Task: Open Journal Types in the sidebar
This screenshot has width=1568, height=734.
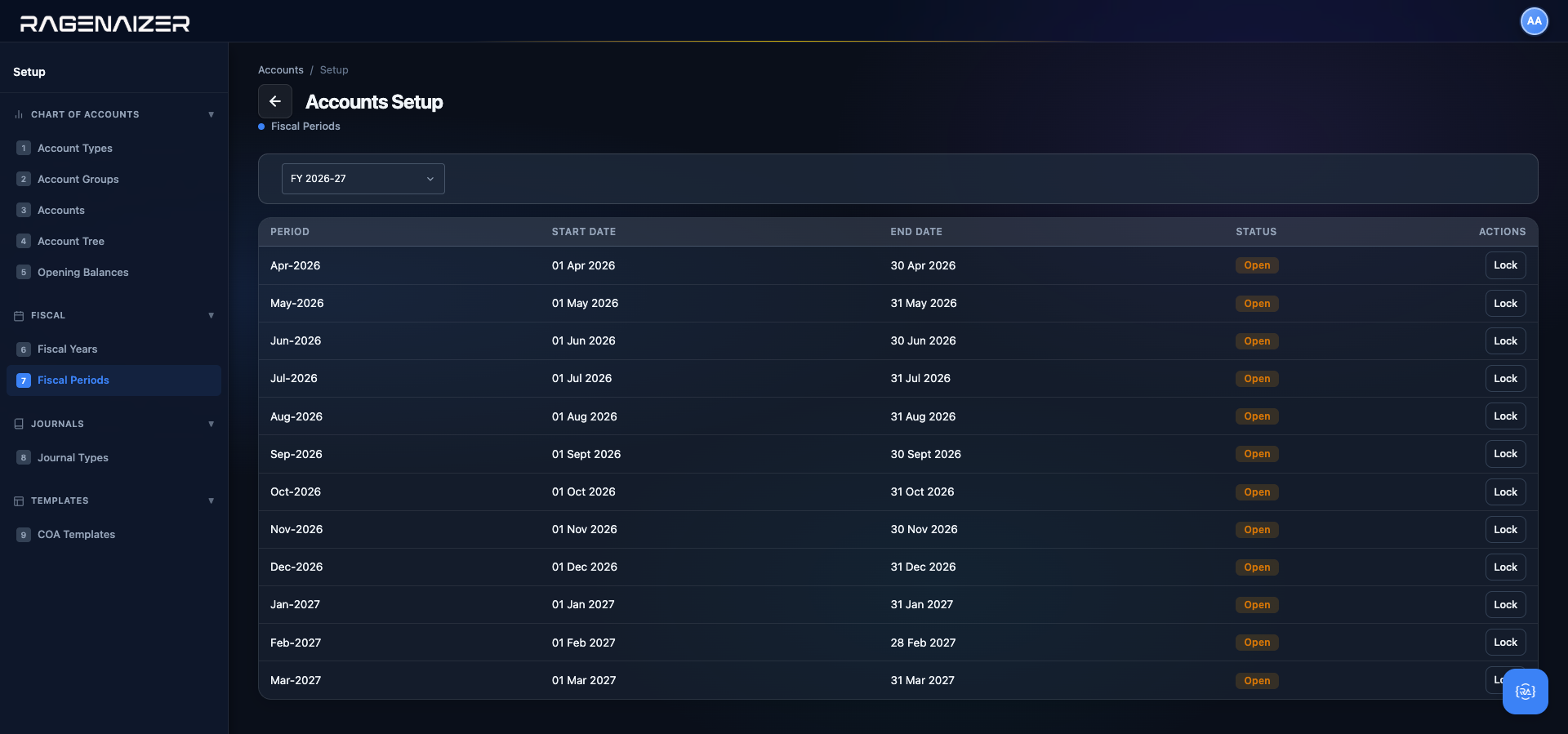Action: click(x=114, y=458)
